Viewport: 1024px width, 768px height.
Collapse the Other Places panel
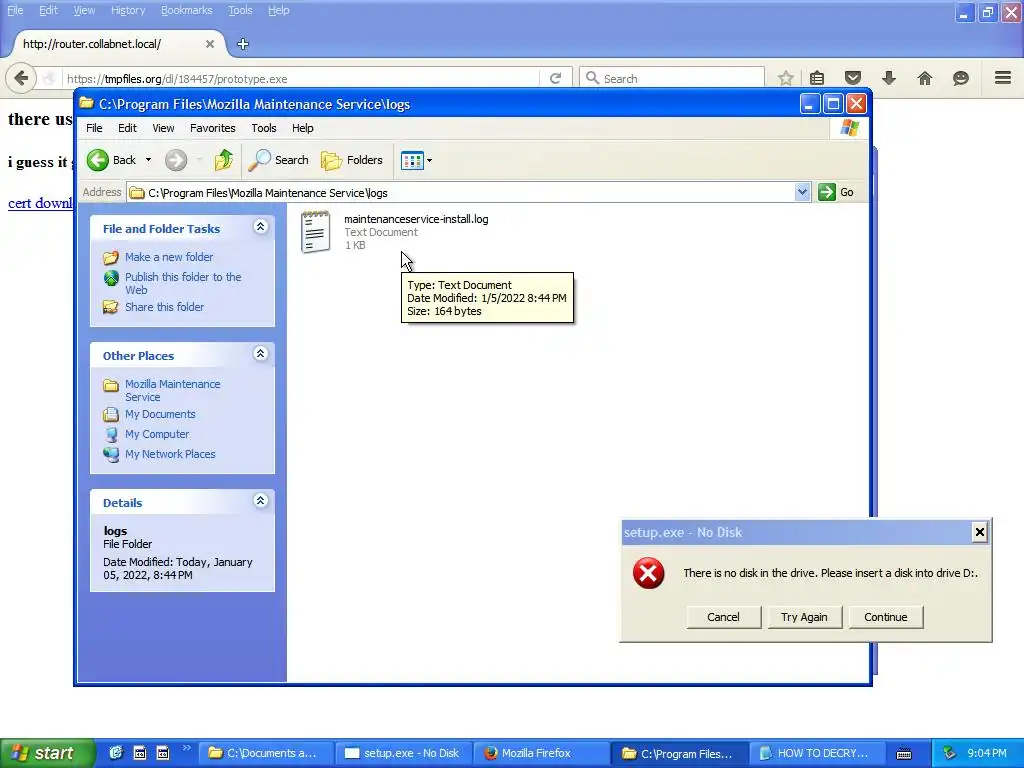coord(260,354)
